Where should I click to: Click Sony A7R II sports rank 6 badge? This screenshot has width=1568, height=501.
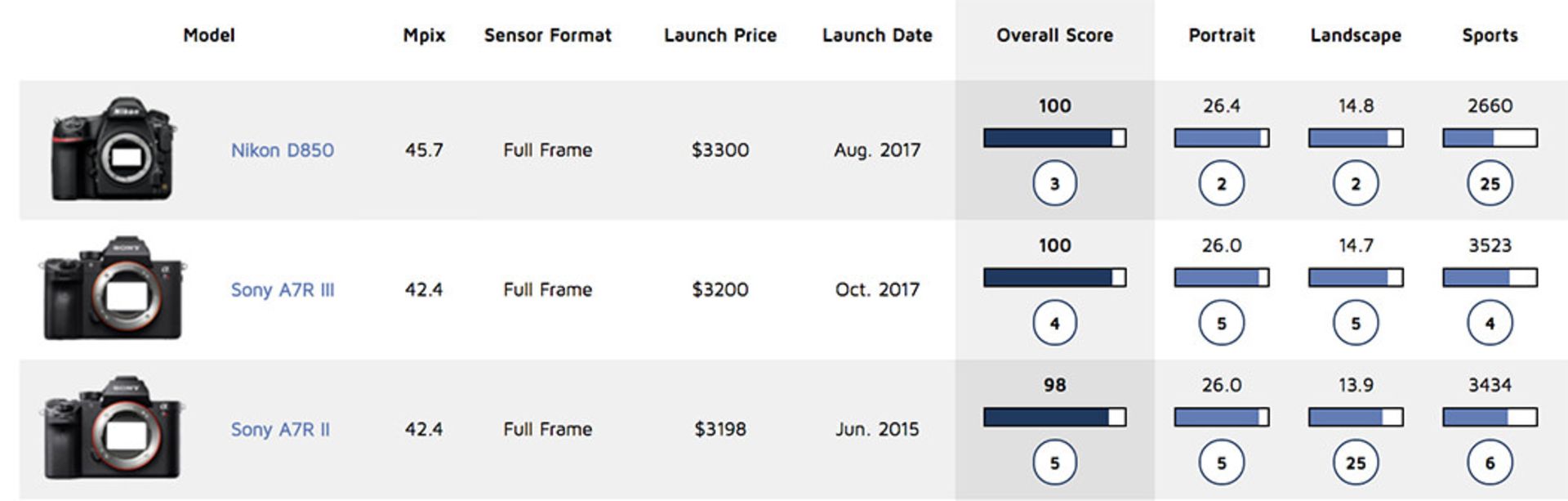pyautogui.click(x=1490, y=463)
